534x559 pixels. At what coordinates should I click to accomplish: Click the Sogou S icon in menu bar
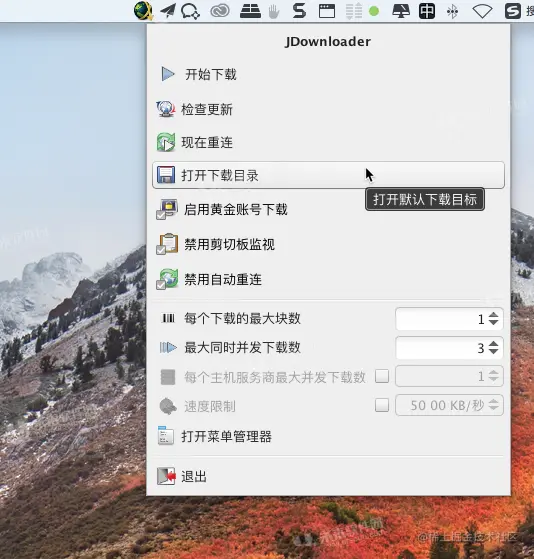[x=513, y=11]
